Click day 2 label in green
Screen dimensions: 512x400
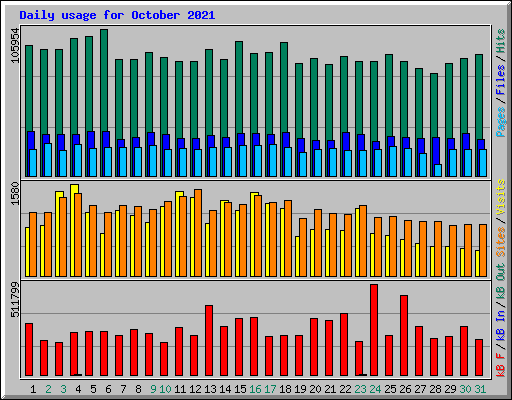click(x=48, y=389)
